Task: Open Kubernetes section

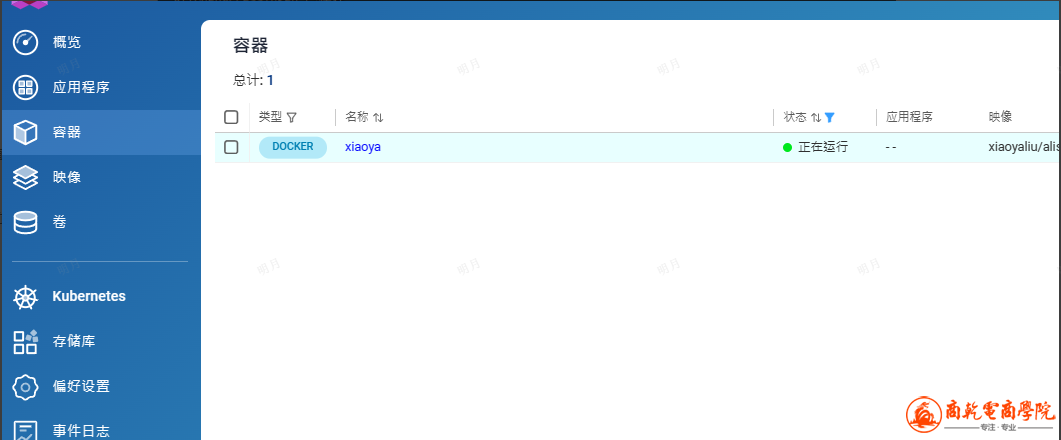Action: pyautogui.click(x=89, y=296)
